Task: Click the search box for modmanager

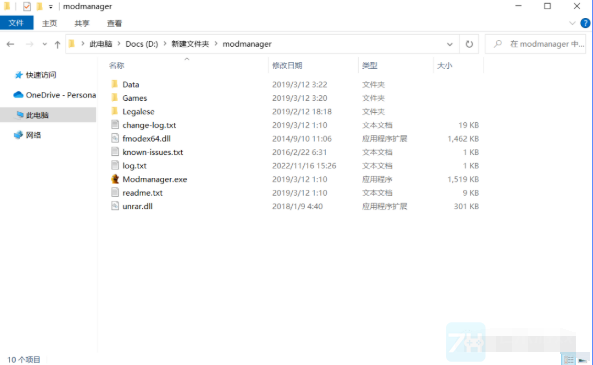Action: pos(536,44)
